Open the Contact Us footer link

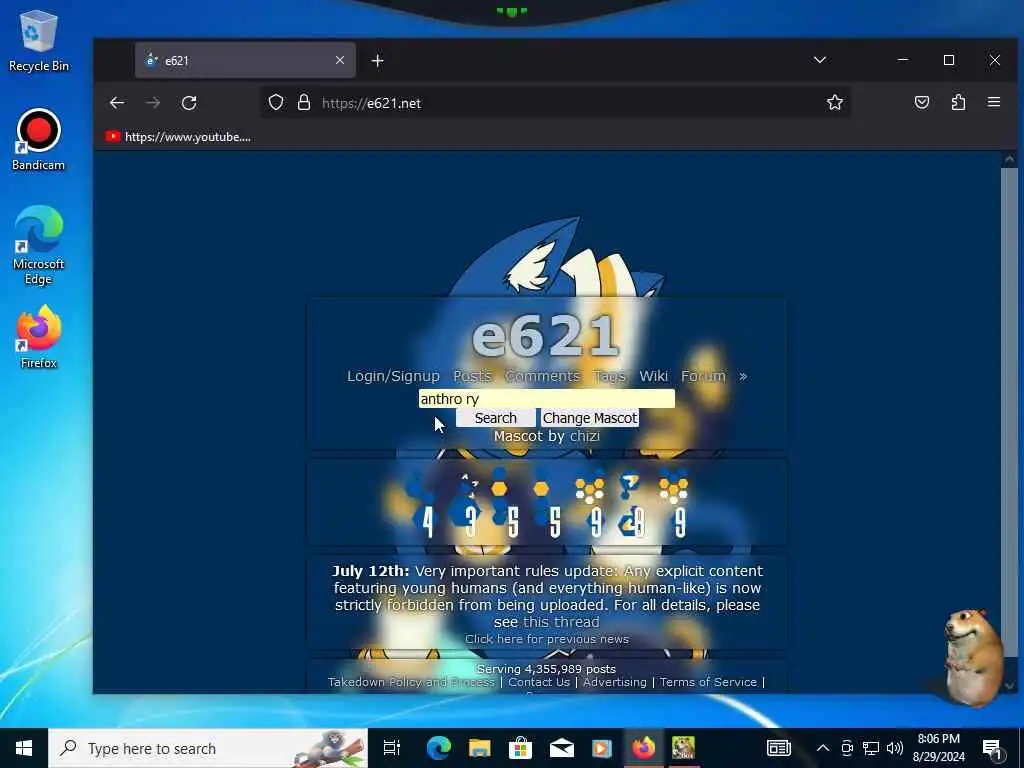(x=539, y=682)
